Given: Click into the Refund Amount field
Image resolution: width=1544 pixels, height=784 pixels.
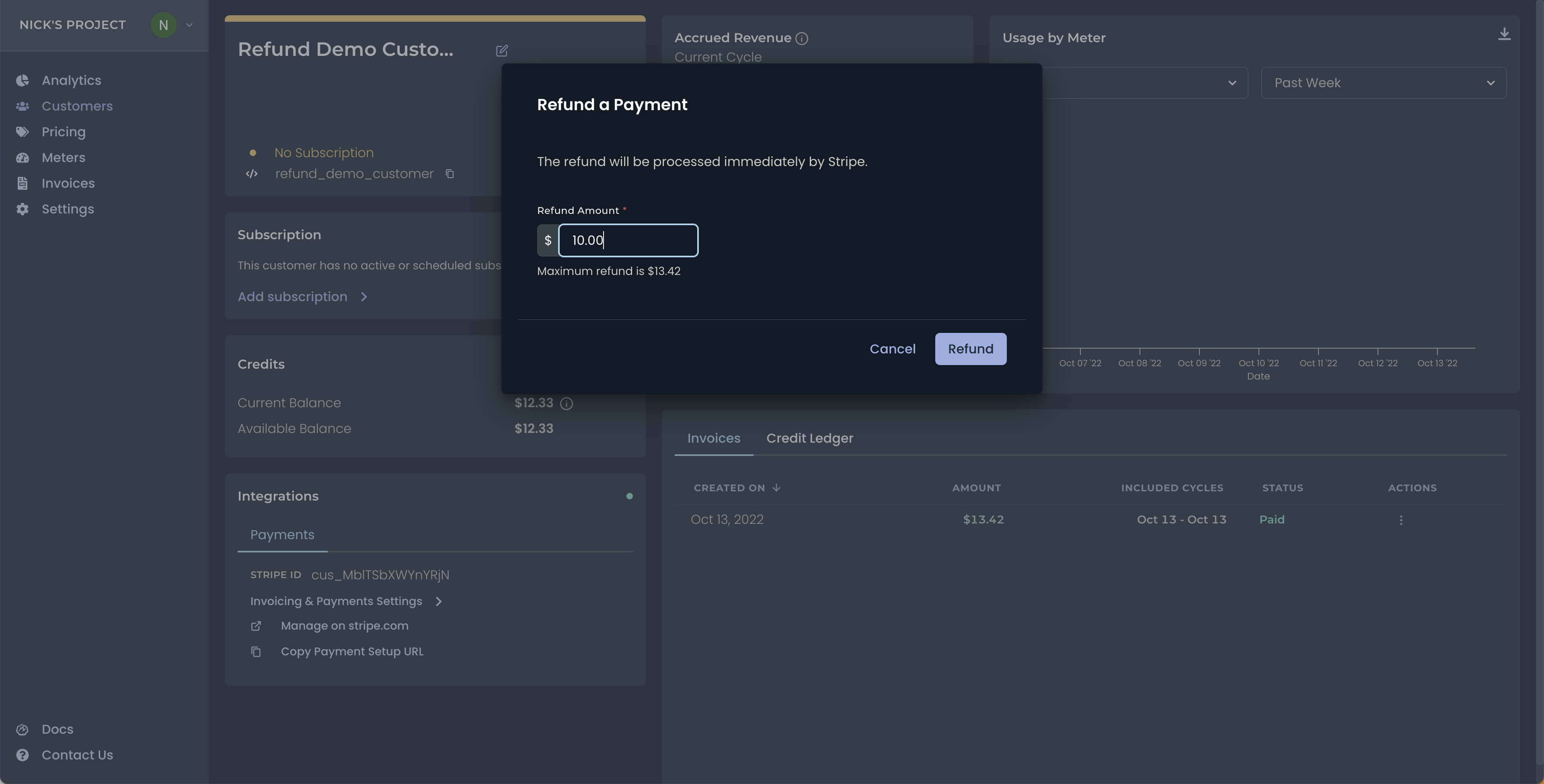Looking at the screenshot, I should [x=628, y=240].
